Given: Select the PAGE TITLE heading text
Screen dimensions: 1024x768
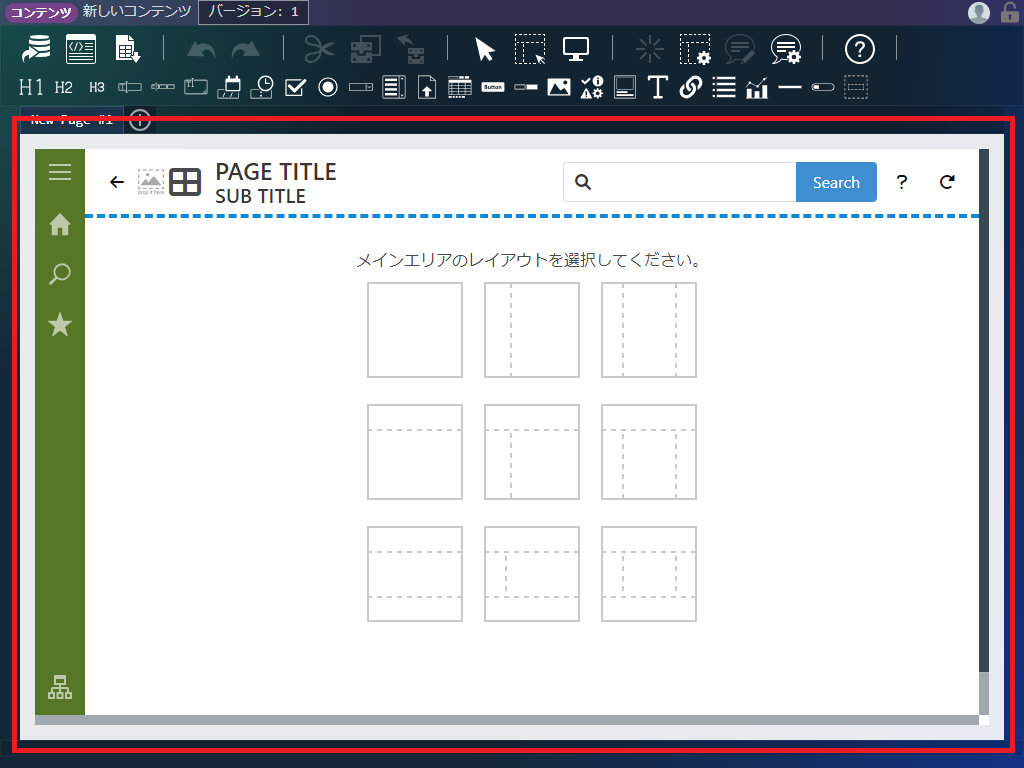Looking at the screenshot, I should [276, 172].
